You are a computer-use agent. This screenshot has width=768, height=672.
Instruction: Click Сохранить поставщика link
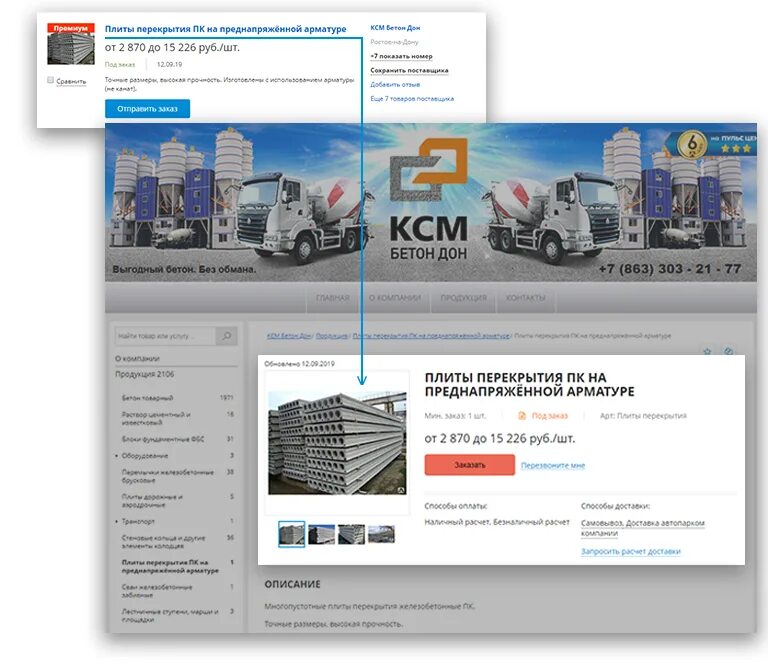coord(409,71)
